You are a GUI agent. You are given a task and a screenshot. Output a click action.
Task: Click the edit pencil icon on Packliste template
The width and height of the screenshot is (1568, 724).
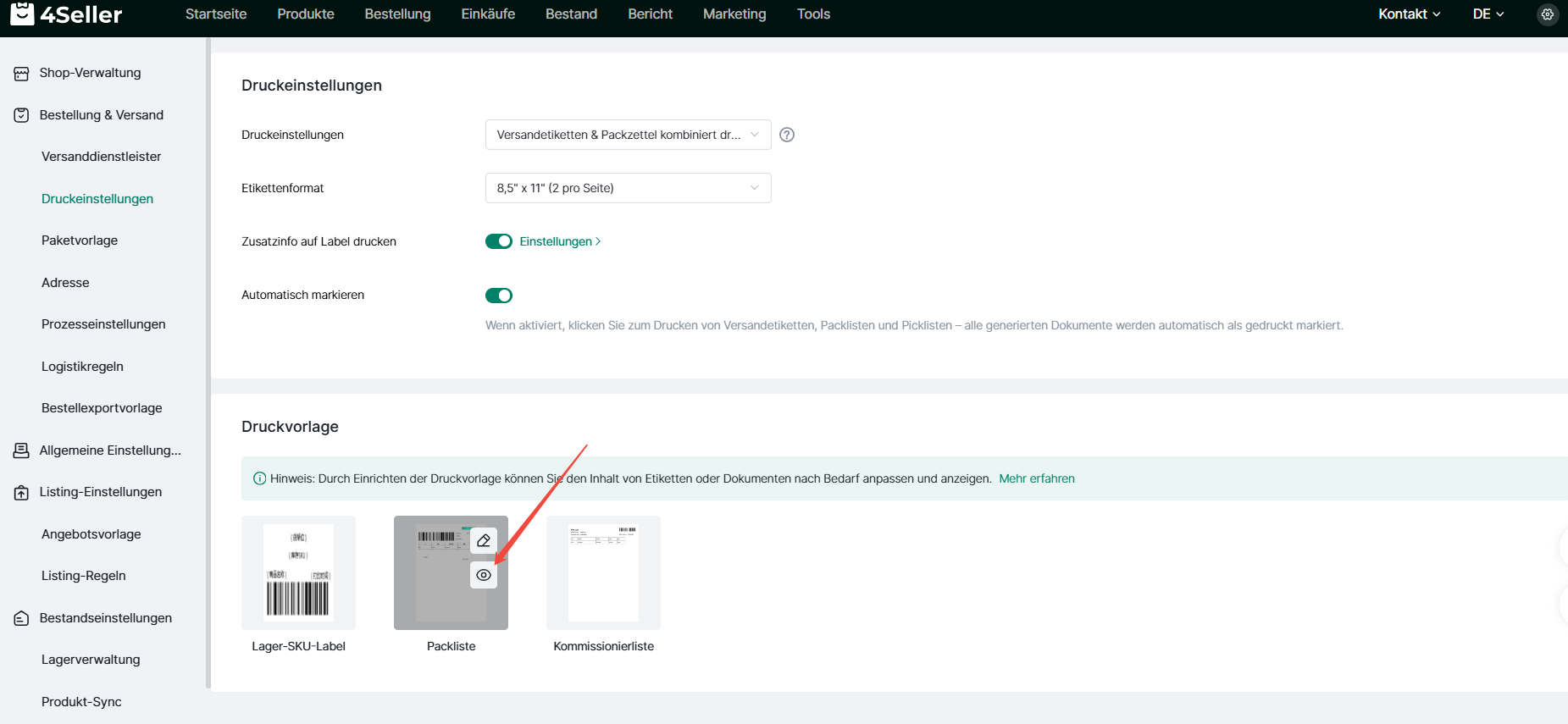pyautogui.click(x=484, y=540)
